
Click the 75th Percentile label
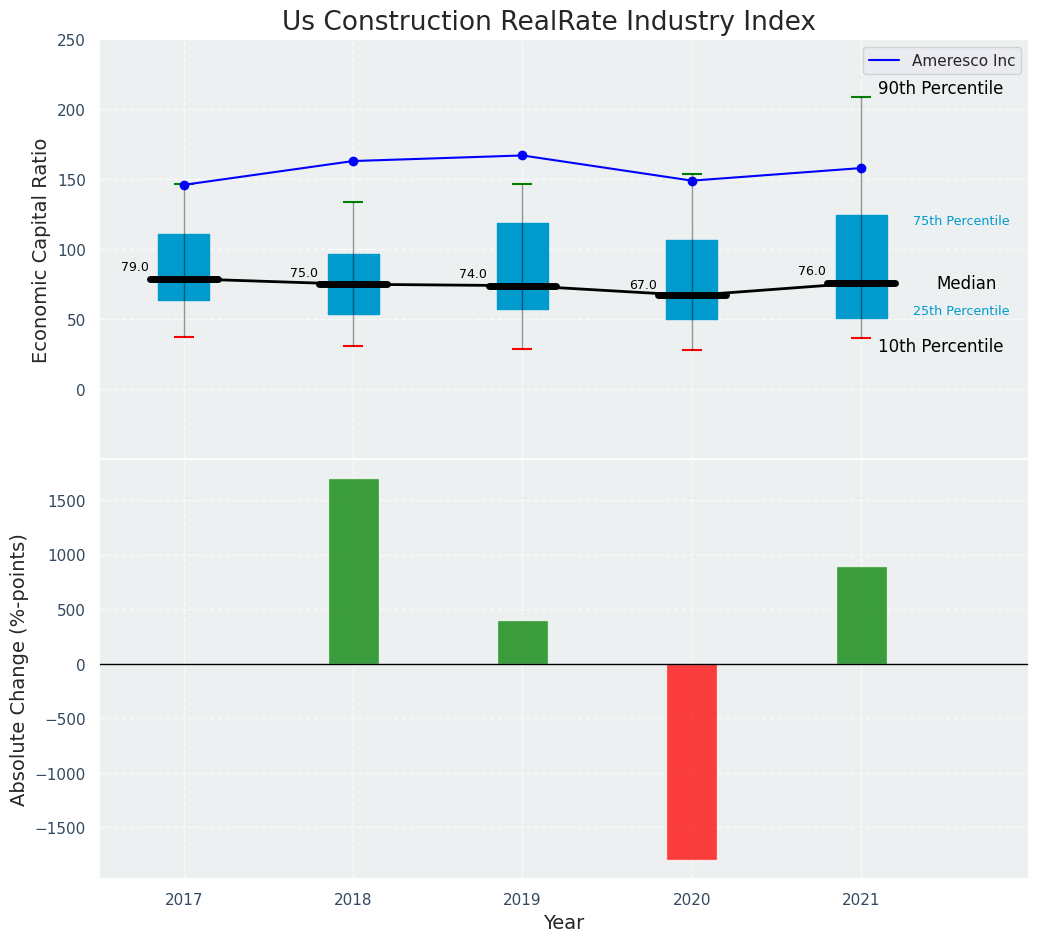tap(961, 221)
